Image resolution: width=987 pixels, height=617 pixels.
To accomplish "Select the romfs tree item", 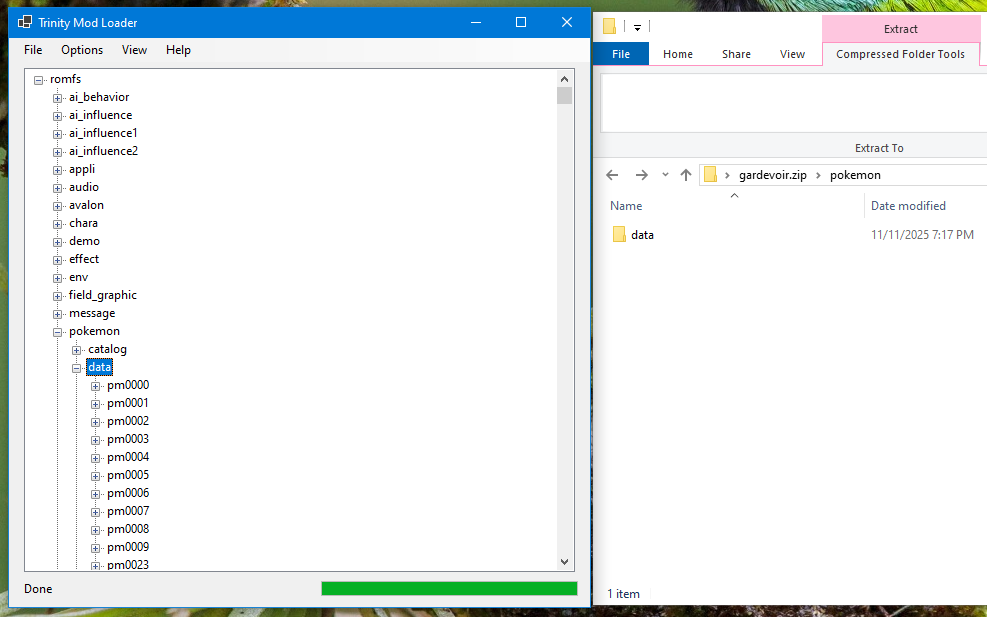I will (x=65, y=79).
